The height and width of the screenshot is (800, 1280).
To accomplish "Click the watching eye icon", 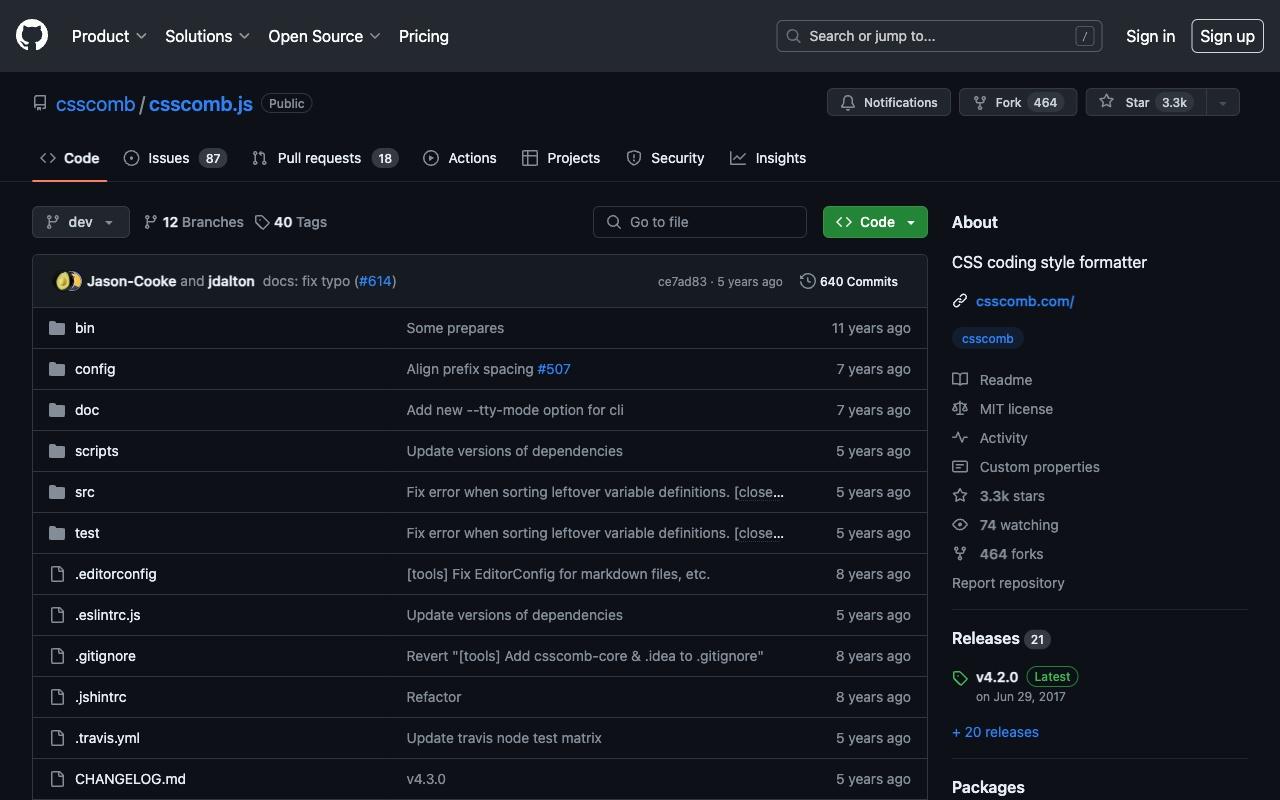I will coord(960,525).
